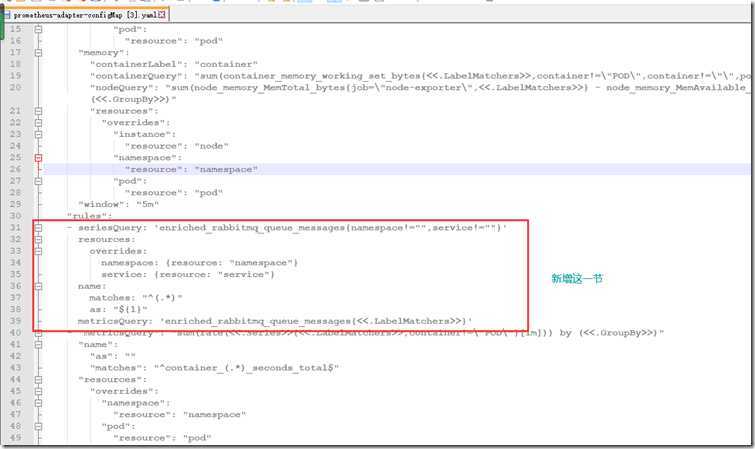The image size is (755, 449).
Task: Place cursor on the "nodeQuery" line
Action: tap(420, 88)
